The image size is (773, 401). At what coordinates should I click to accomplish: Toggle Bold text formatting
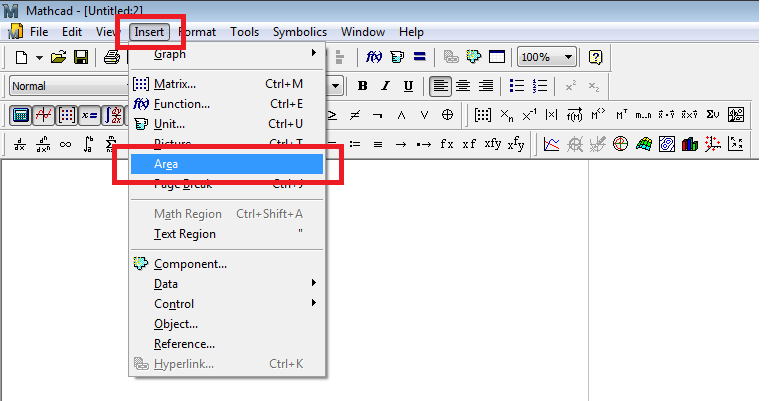pos(362,86)
